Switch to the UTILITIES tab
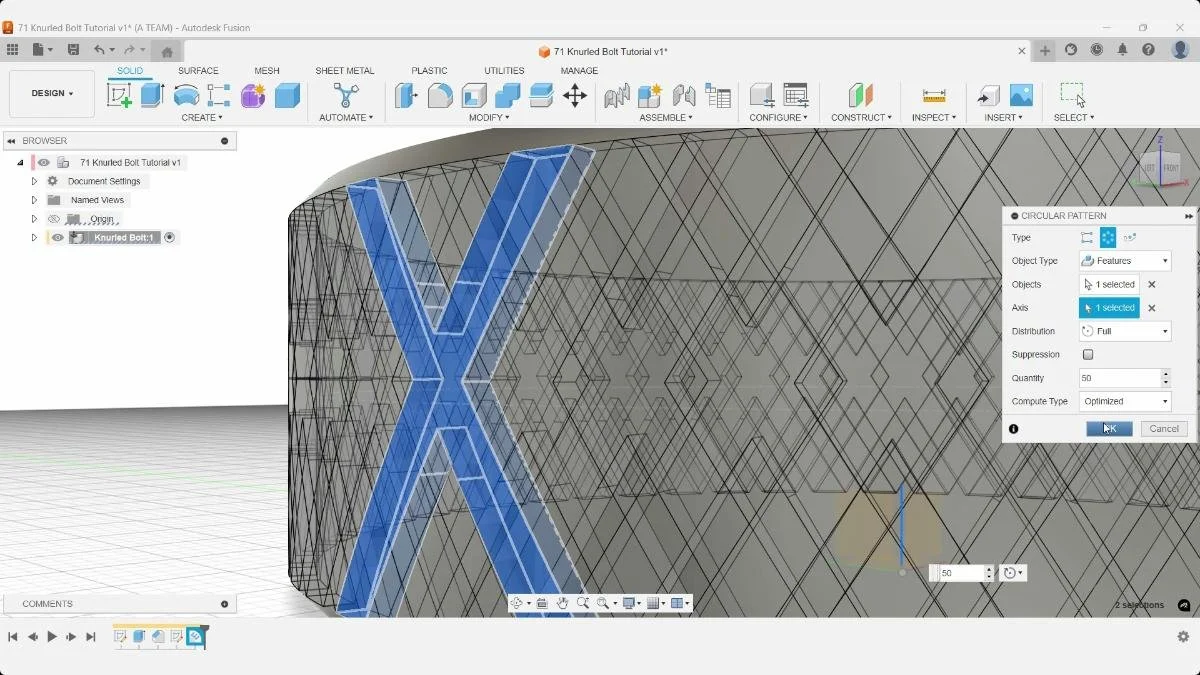Viewport: 1200px width, 675px height. point(504,71)
